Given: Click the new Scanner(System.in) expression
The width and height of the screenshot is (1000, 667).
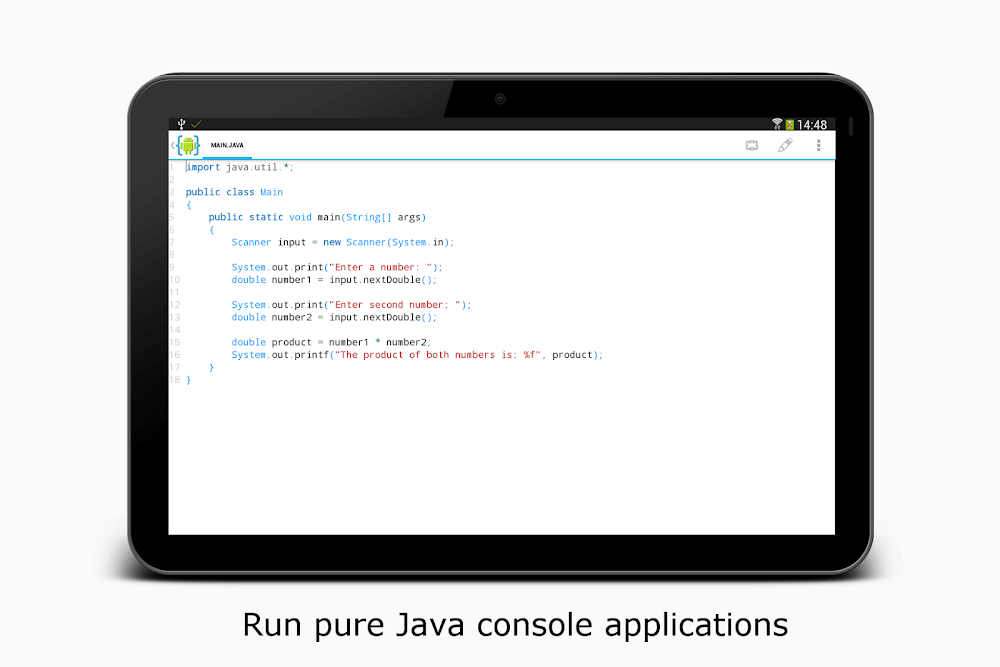Looking at the screenshot, I should coord(387,242).
